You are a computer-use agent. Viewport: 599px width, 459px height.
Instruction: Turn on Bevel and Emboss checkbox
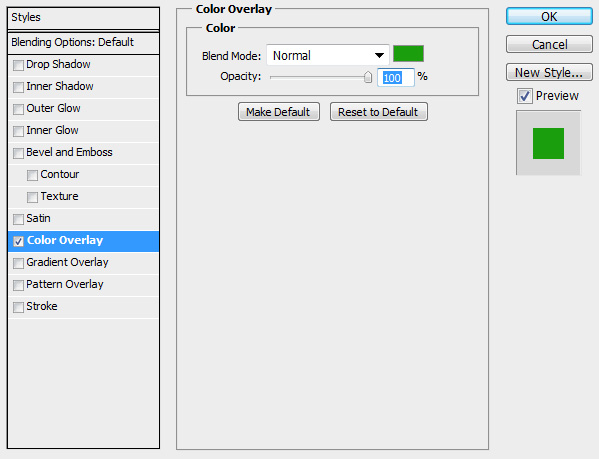[18, 154]
